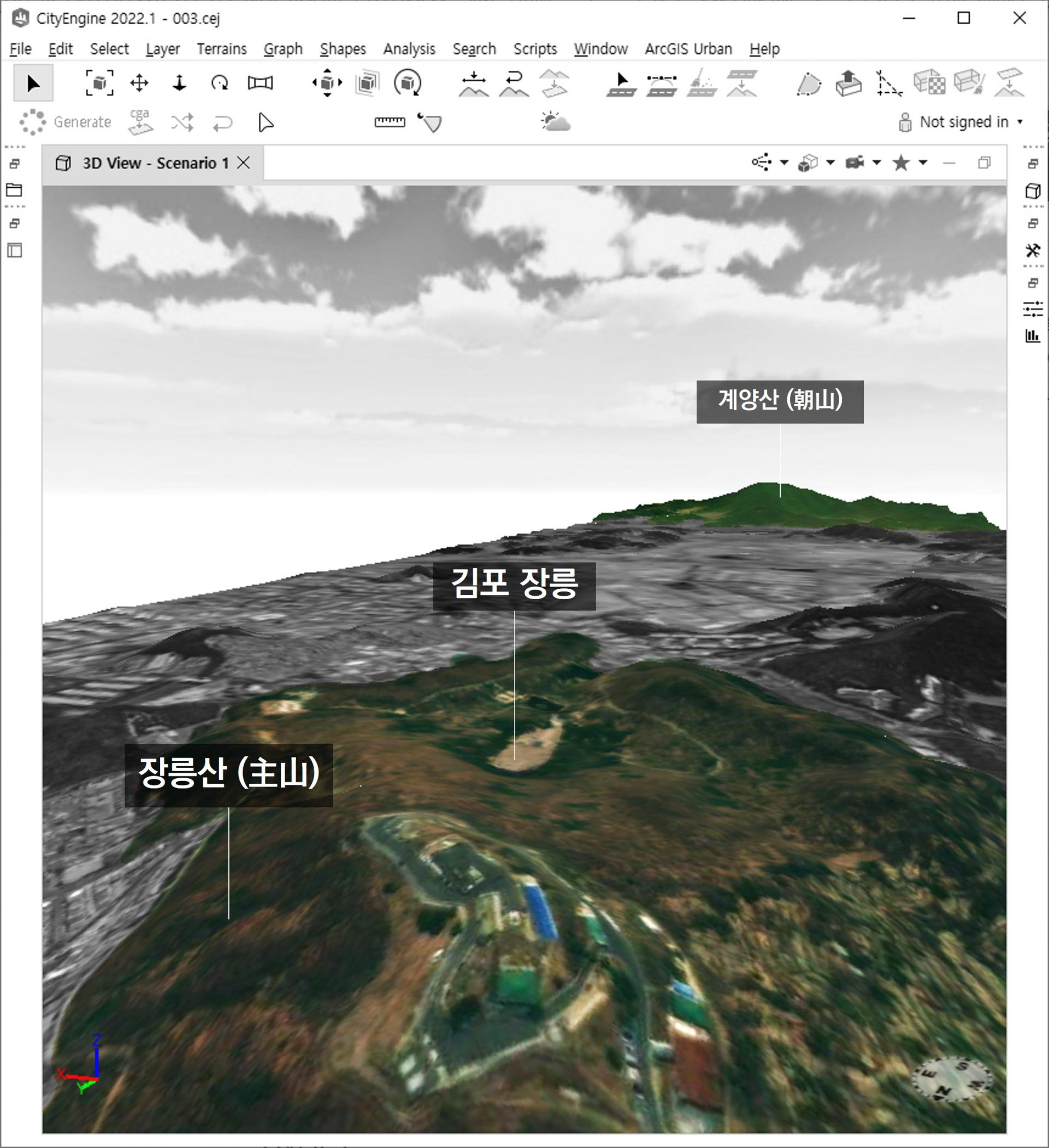Open the ArcGIS Urban menu
1049x1148 pixels.
tap(688, 49)
